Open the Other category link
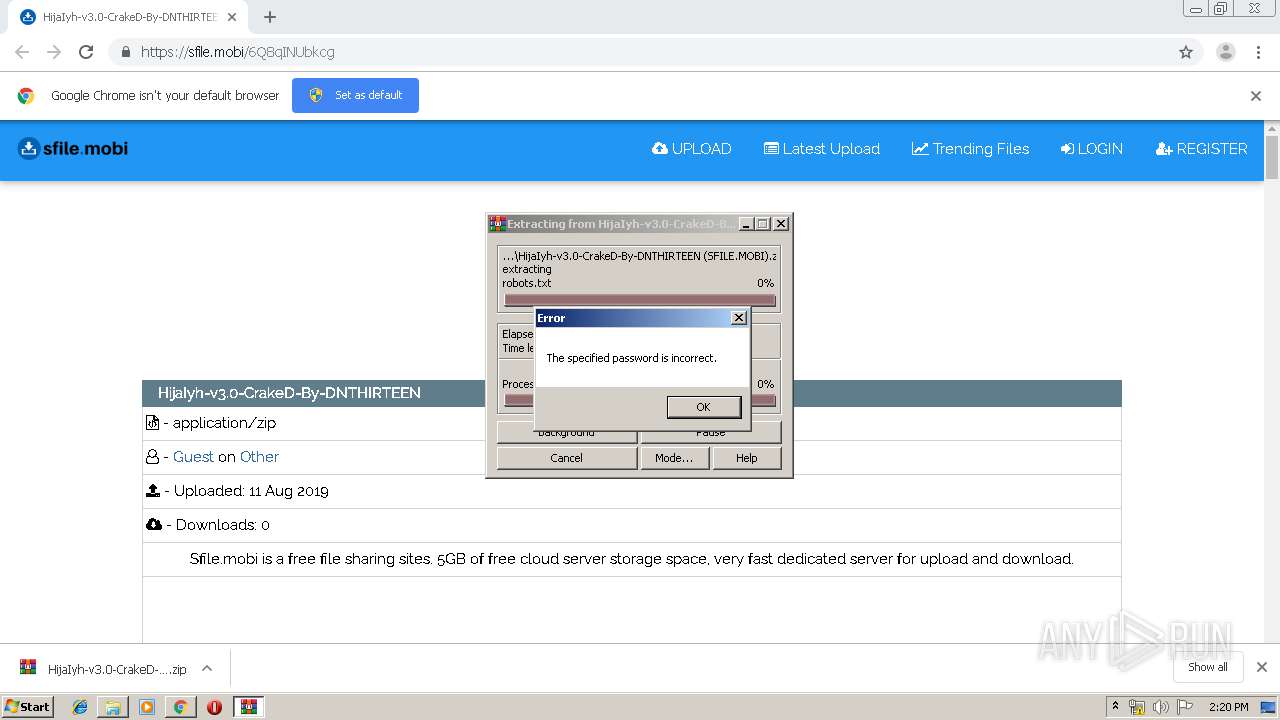 tap(259, 457)
